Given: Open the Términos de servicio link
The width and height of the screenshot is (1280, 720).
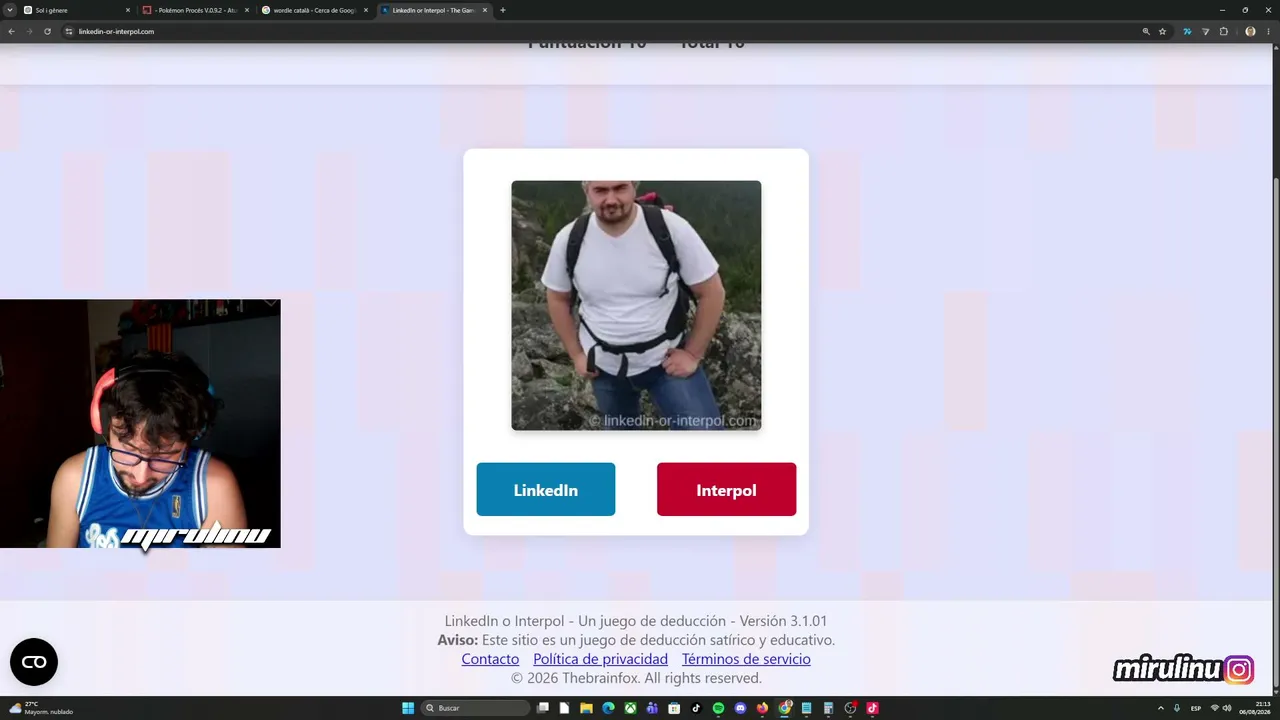Looking at the screenshot, I should pos(746,659).
